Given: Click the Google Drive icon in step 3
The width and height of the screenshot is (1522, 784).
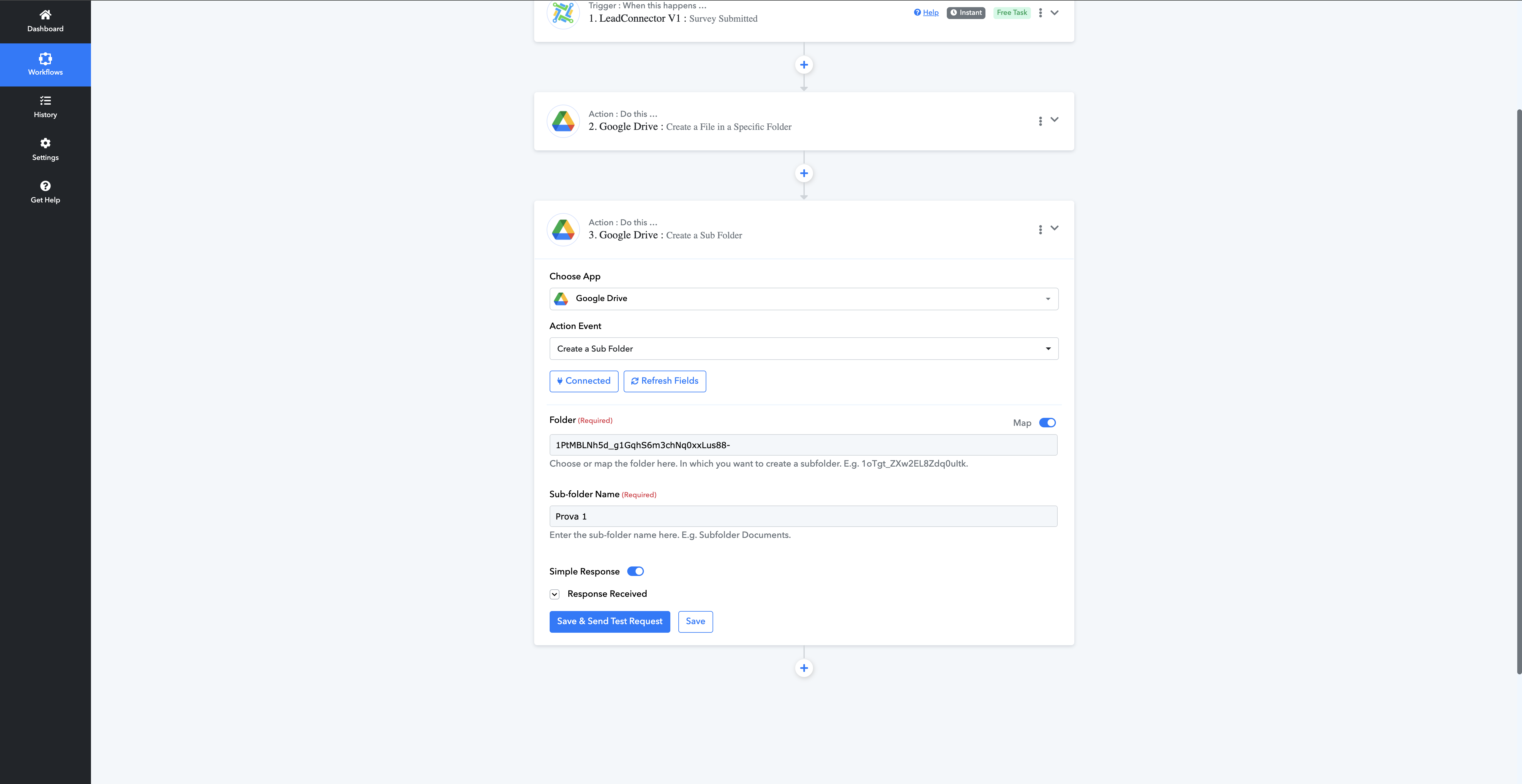Looking at the screenshot, I should 563,230.
